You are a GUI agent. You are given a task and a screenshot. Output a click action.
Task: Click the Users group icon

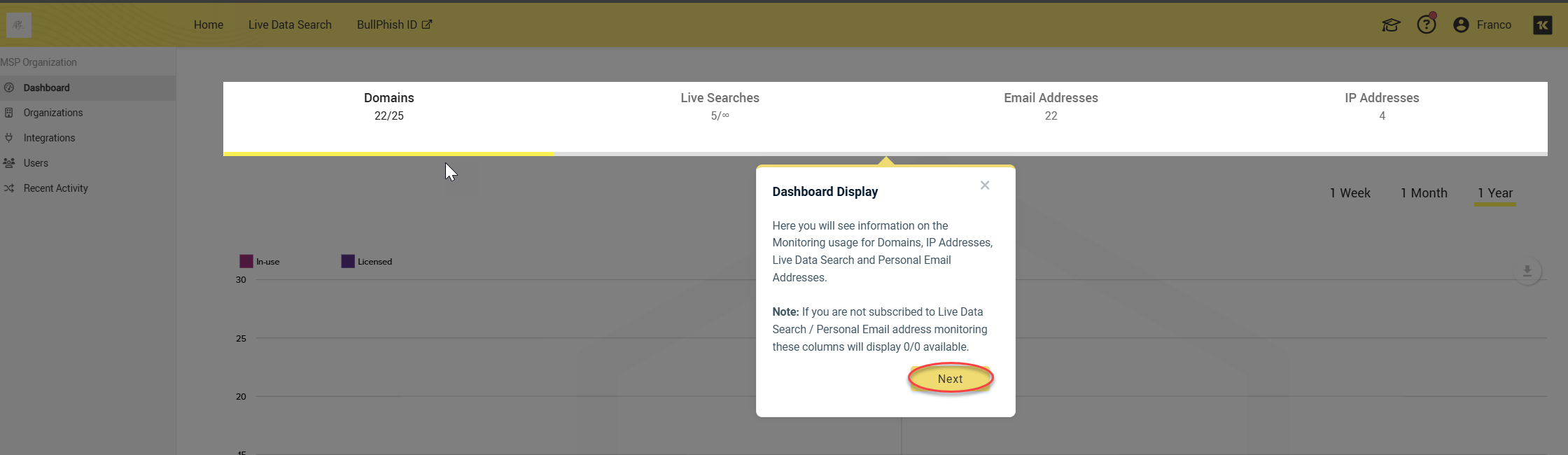coord(9,163)
